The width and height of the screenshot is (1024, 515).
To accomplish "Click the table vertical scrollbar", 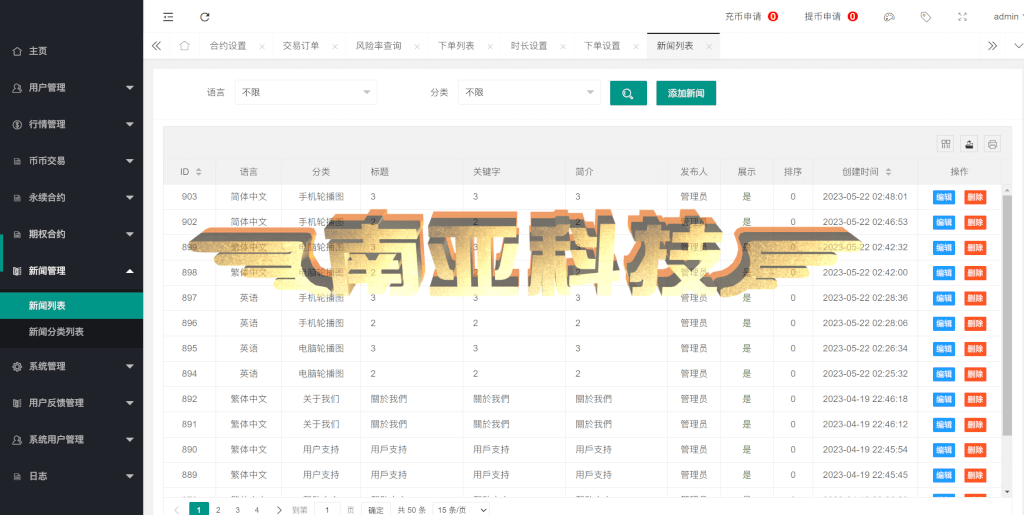I will [x=1007, y=315].
